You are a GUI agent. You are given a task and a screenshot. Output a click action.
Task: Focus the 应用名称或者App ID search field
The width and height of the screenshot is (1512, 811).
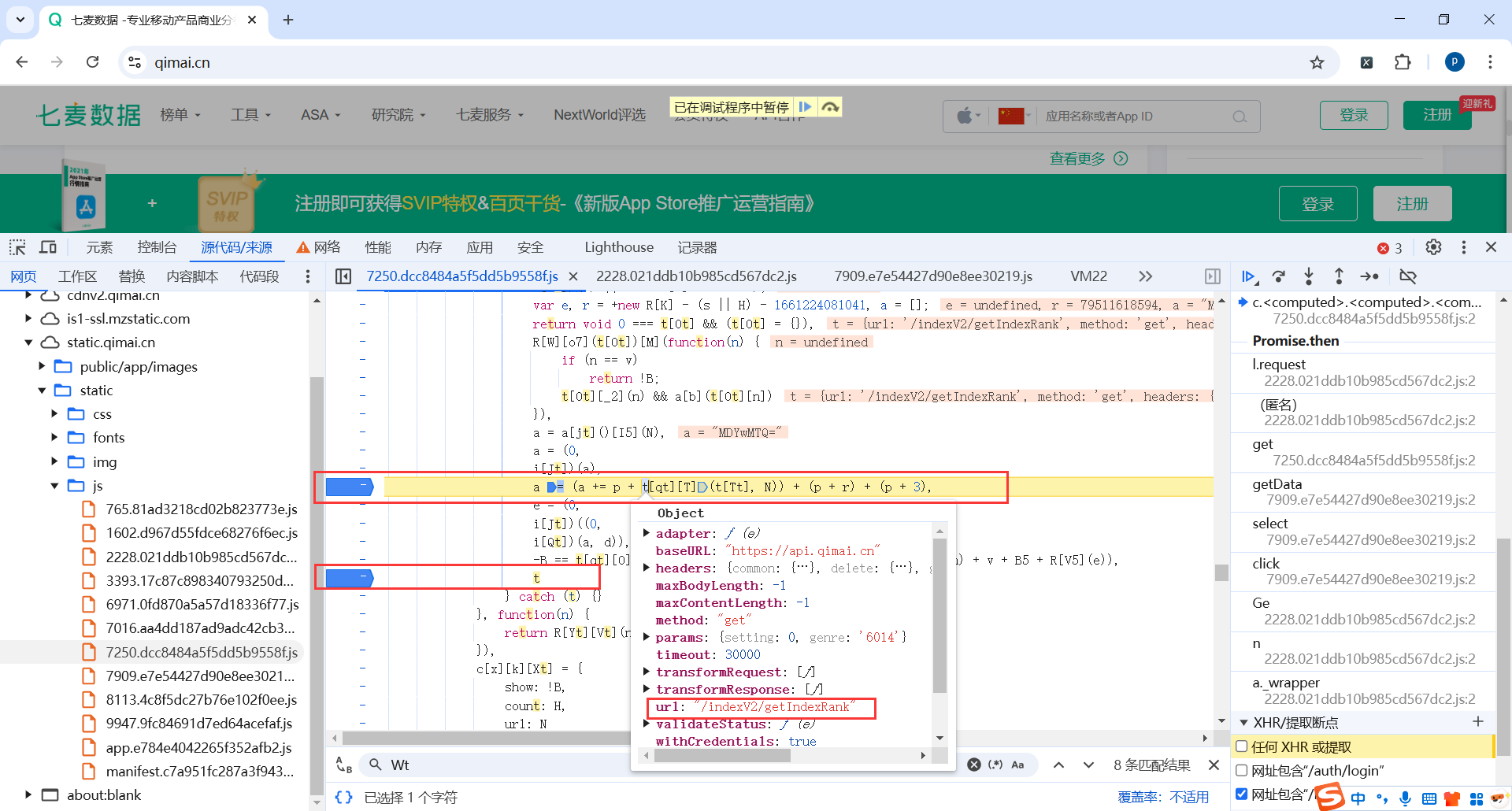(x=1134, y=117)
